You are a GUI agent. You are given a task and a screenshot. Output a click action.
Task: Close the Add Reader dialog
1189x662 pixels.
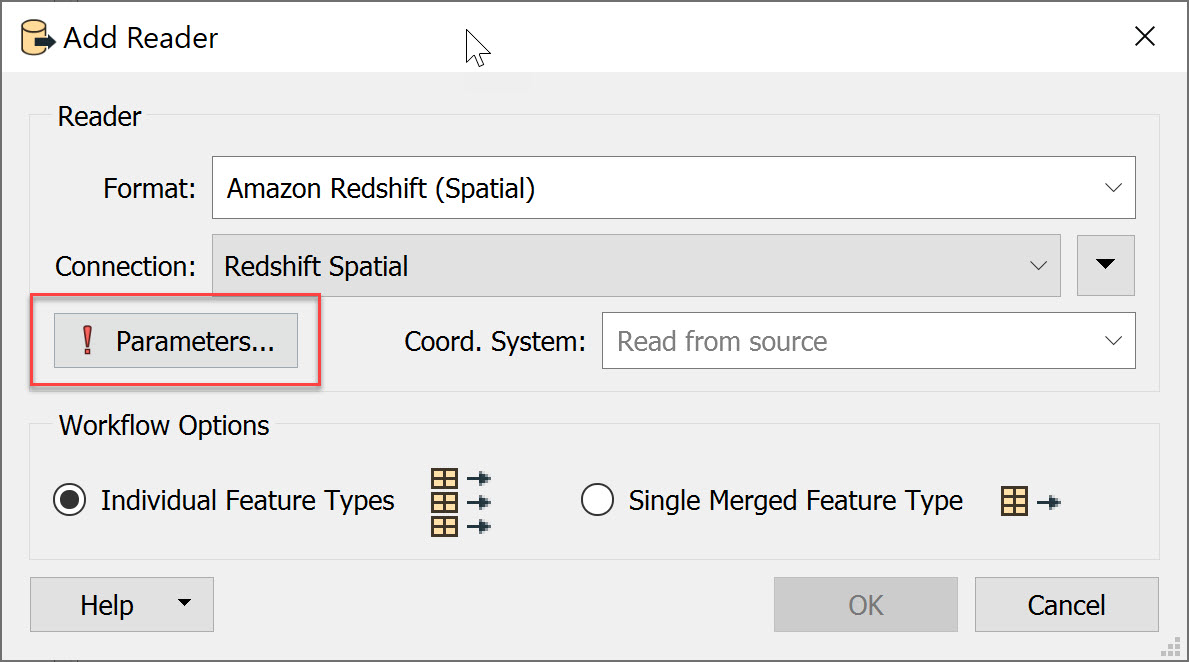1144,38
